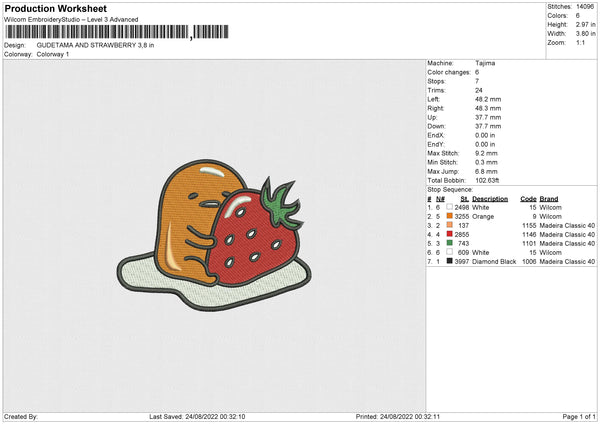Click the green swatch beside 743
Image resolution: width=600 pixels, height=424 pixels.
[450, 243]
